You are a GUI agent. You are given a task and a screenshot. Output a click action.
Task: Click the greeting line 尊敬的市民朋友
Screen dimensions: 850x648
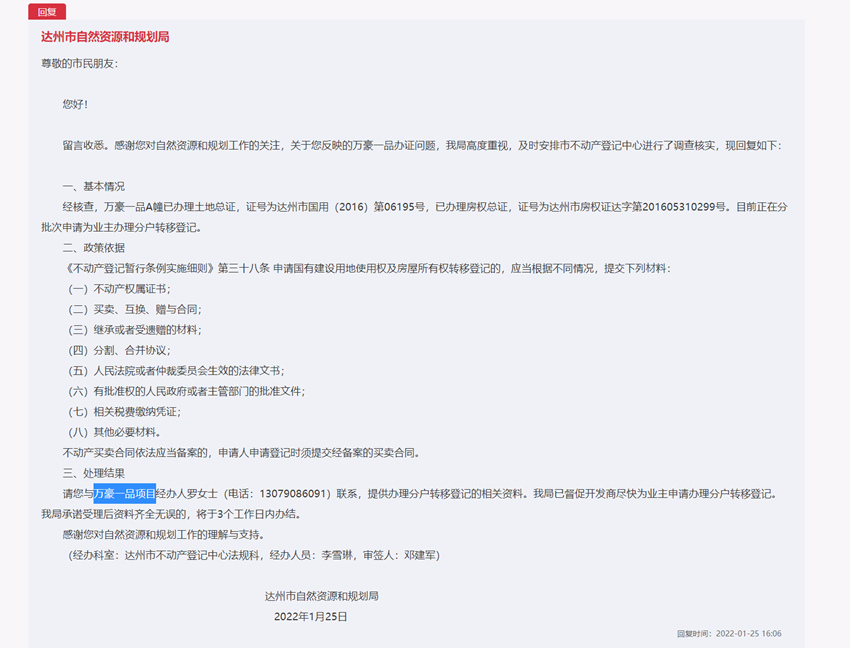click(x=80, y=63)
